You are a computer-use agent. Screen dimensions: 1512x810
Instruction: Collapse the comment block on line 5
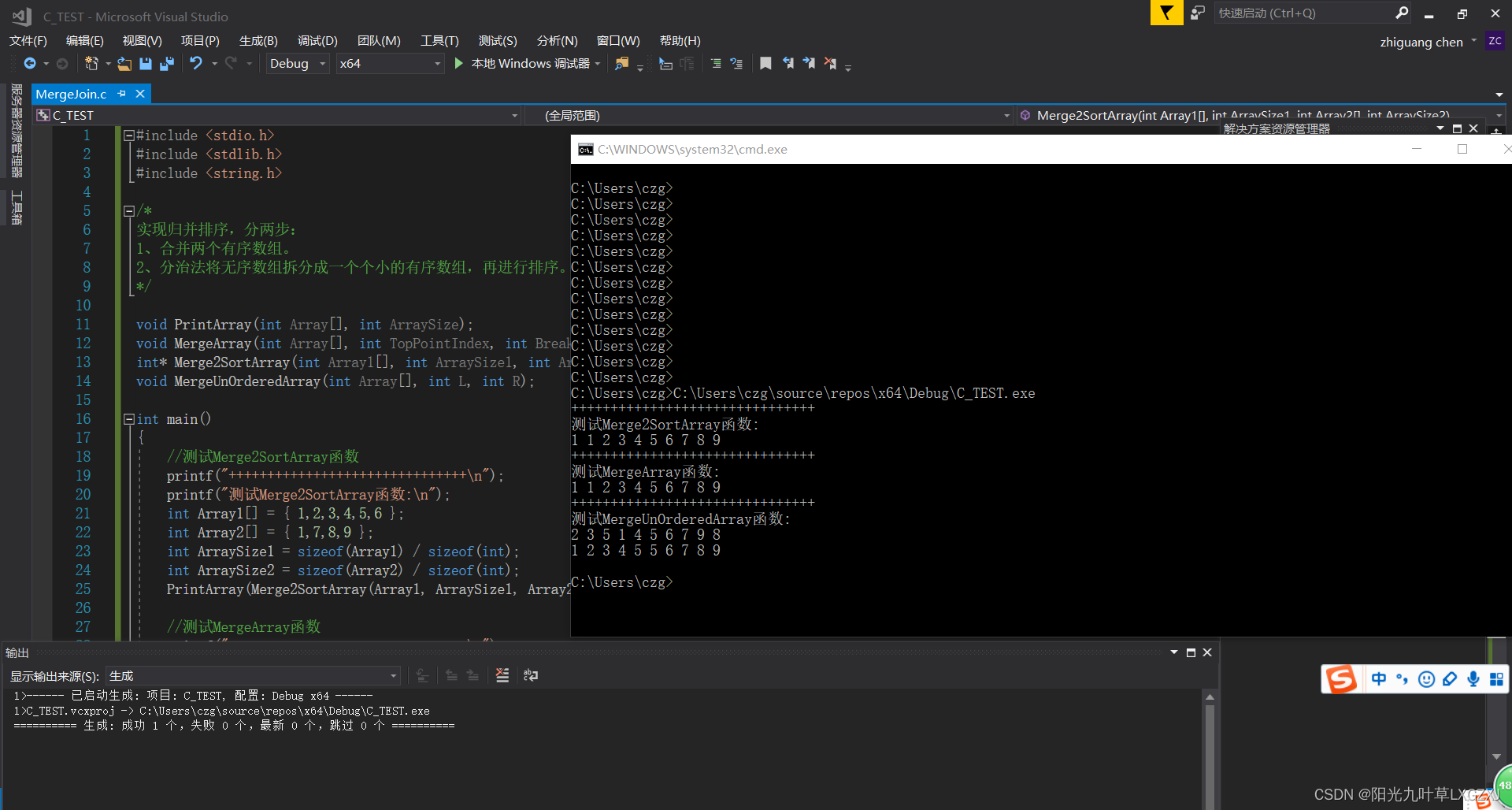[x=128, y=211]
